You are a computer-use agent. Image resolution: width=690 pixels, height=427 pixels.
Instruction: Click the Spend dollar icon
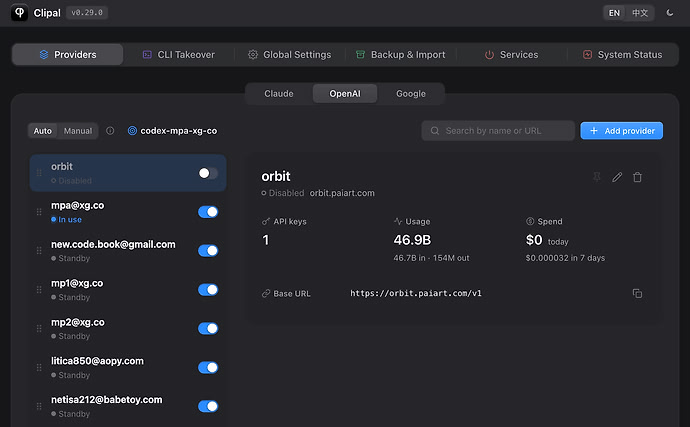pyautogui.click(x=530, y=221)
